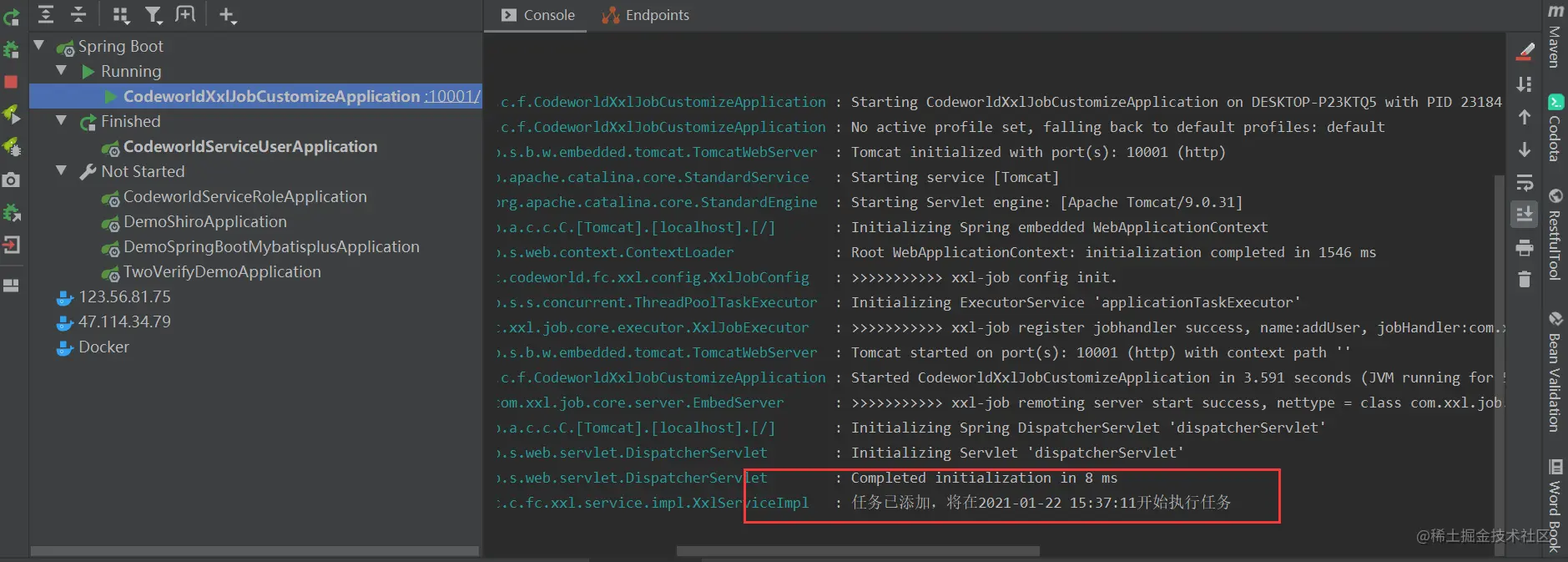Select DemoShiroApplication in the tree
The height and width of the screenshot is (562, 1568).
(x=205, y=221)
